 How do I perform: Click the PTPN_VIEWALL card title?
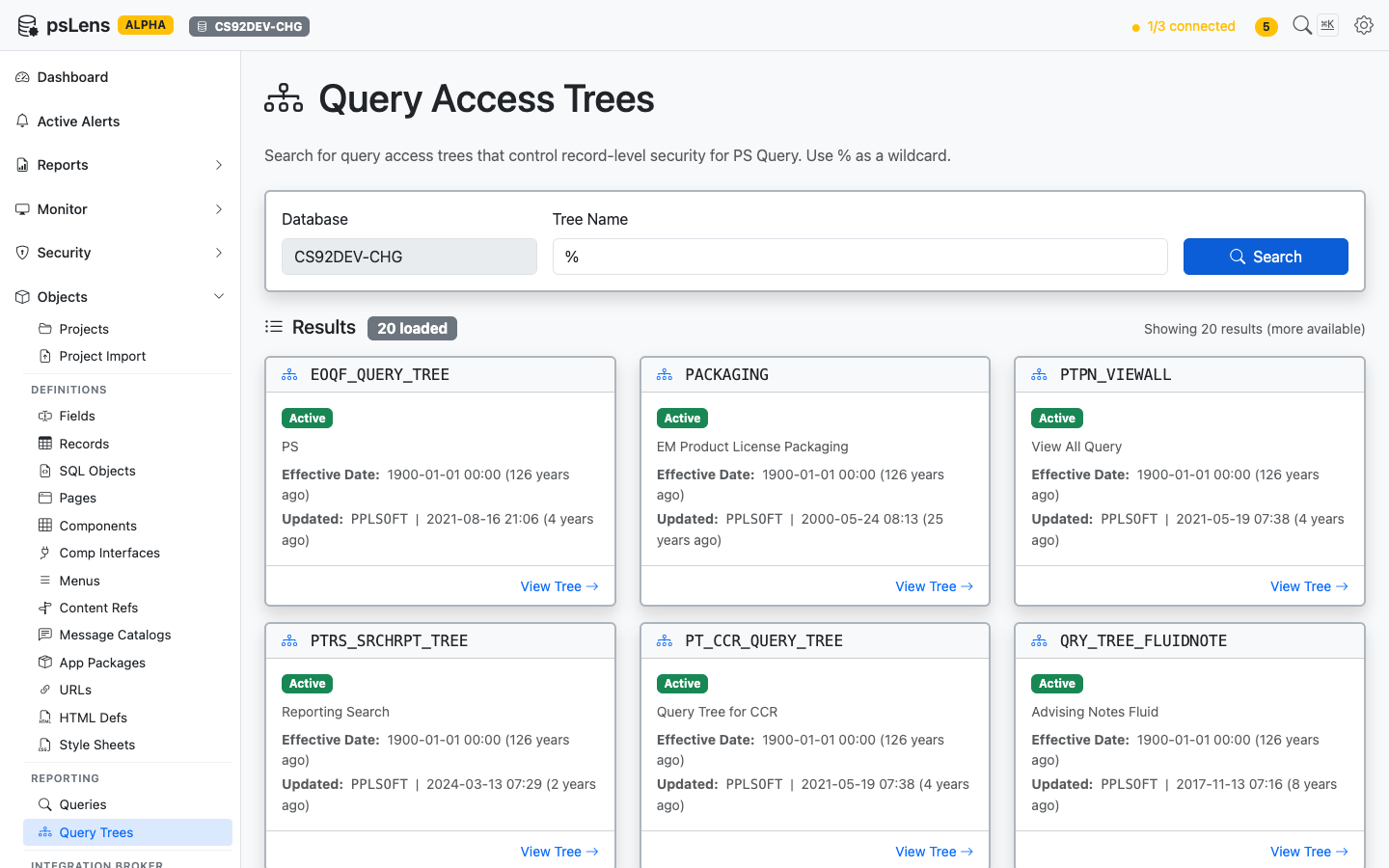1115,374
